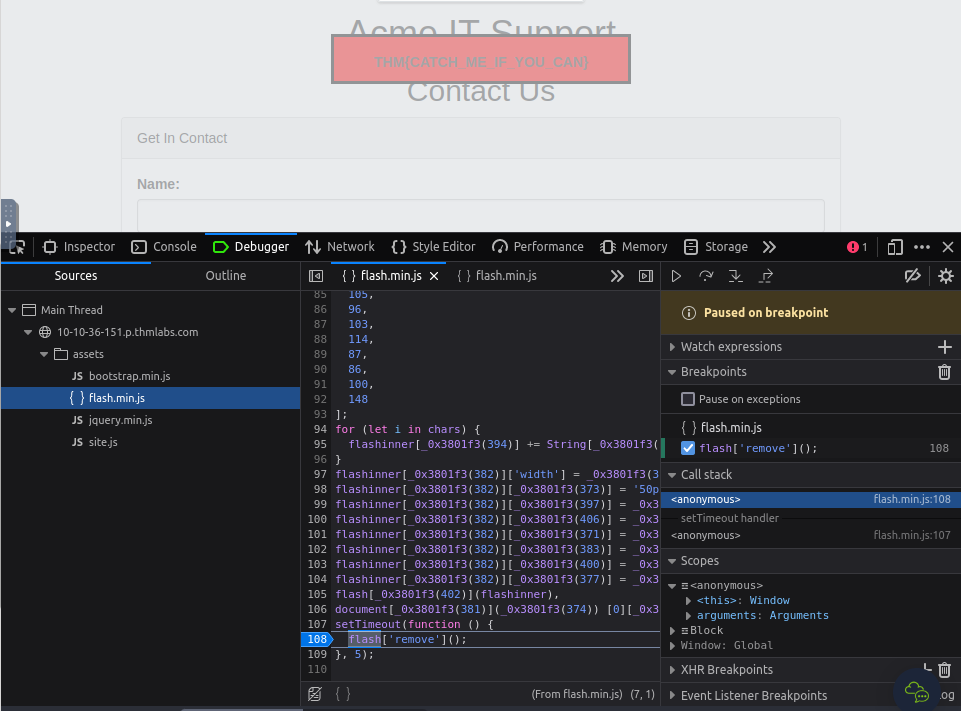
Task: Click the Resume execution button
Action: click(x=677, y=276)
